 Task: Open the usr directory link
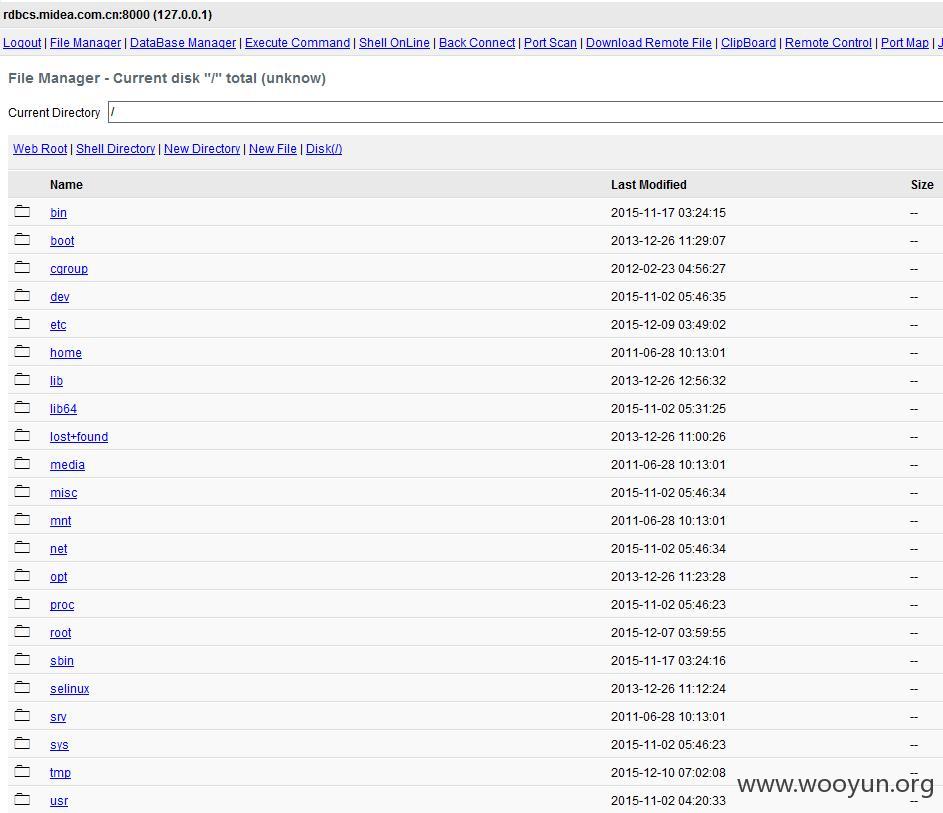click(59, 801)
